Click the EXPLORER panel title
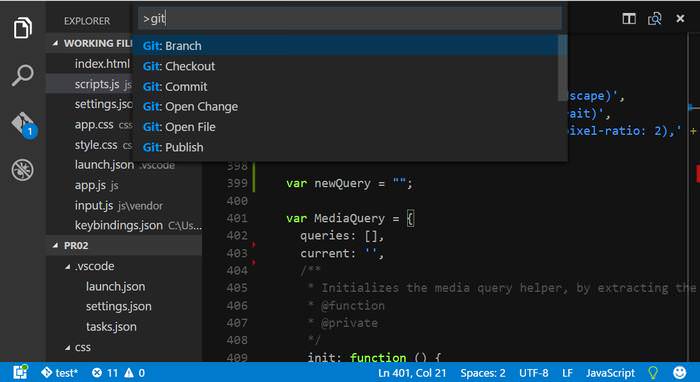Viewport: 700px width, 382px height. click(x=87, y=21)
